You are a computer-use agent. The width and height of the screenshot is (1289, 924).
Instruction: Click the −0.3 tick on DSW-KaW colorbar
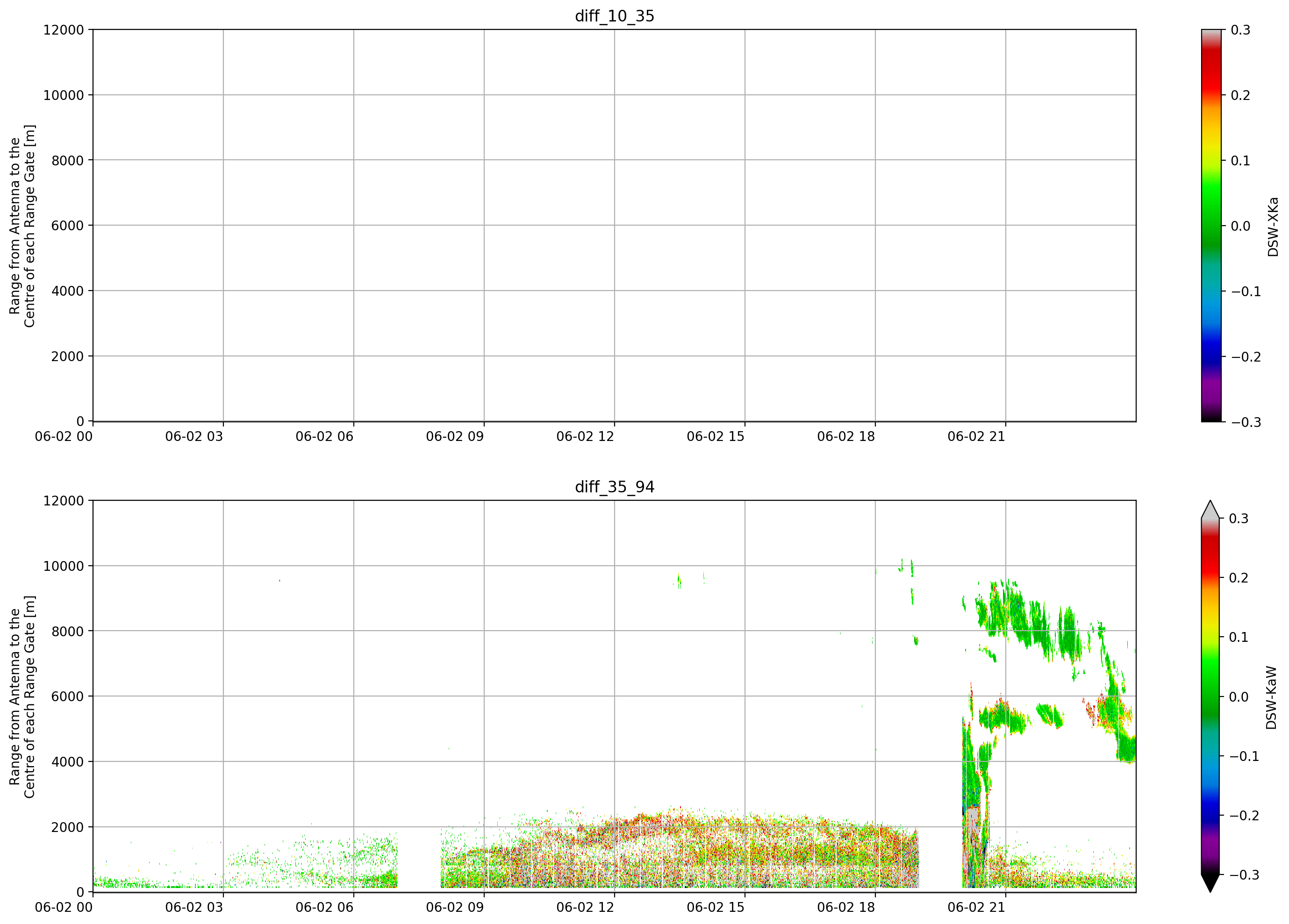click(x=1245, y=874)
